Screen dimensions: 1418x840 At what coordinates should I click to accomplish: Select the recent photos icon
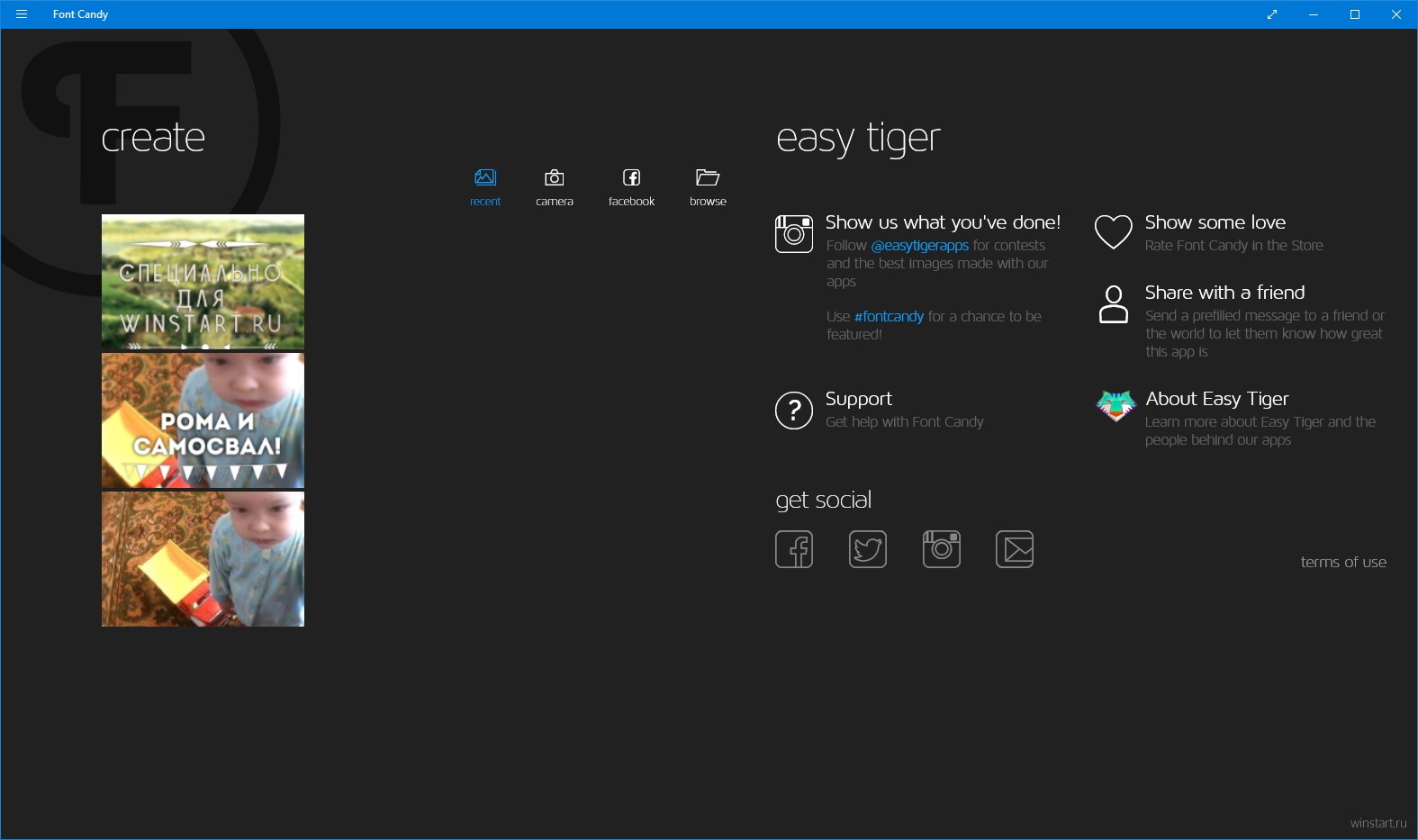click(x=485, y=177)
